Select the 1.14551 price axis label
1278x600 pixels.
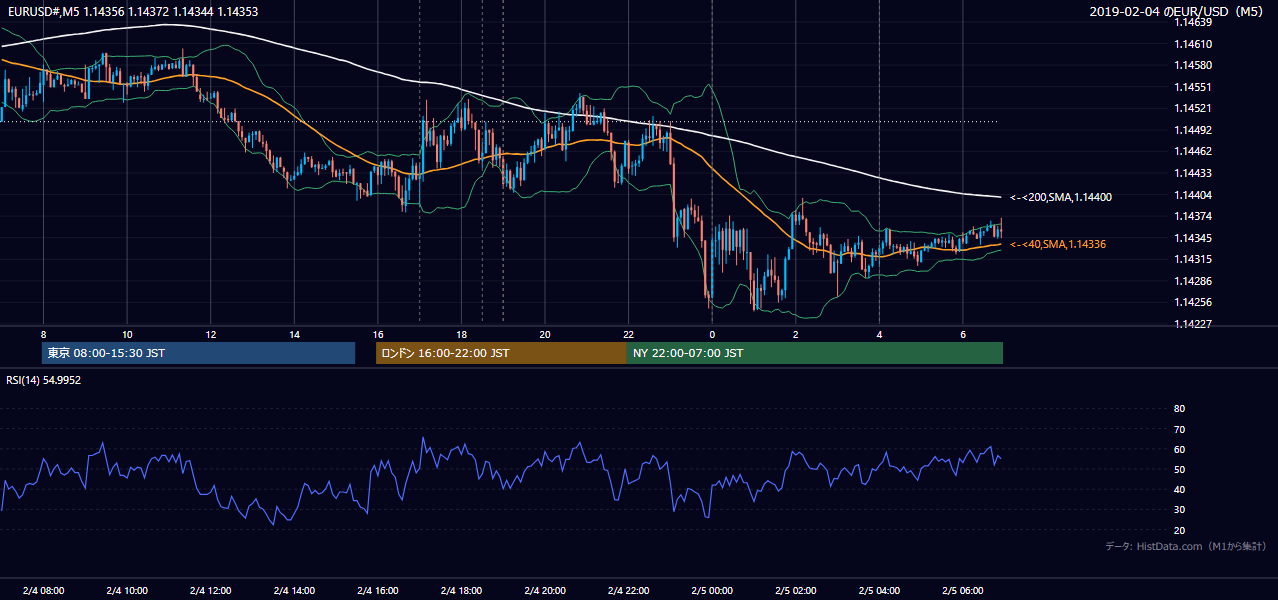(1194, 87)
